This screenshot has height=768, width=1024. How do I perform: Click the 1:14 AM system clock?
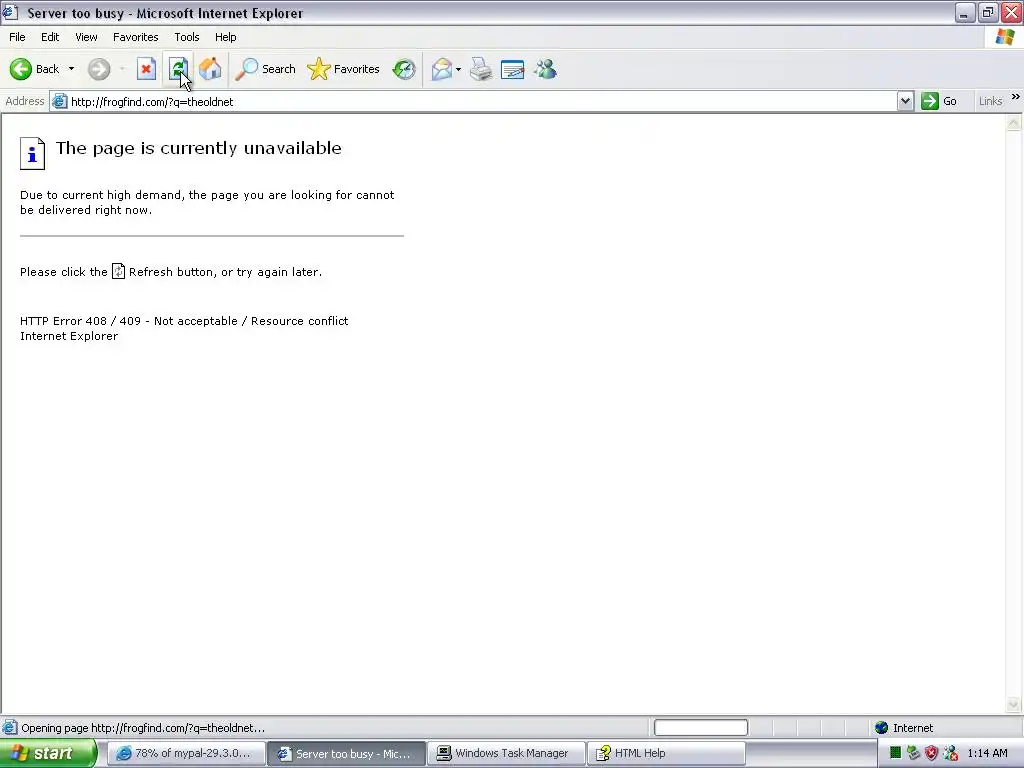pos(987,753)
